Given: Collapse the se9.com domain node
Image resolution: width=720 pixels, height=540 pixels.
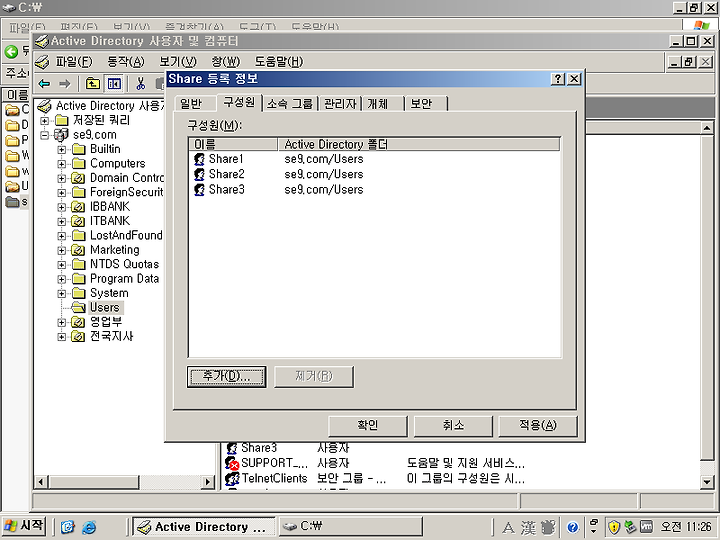Looking at the screenshot, I should [x=45, y=135].
